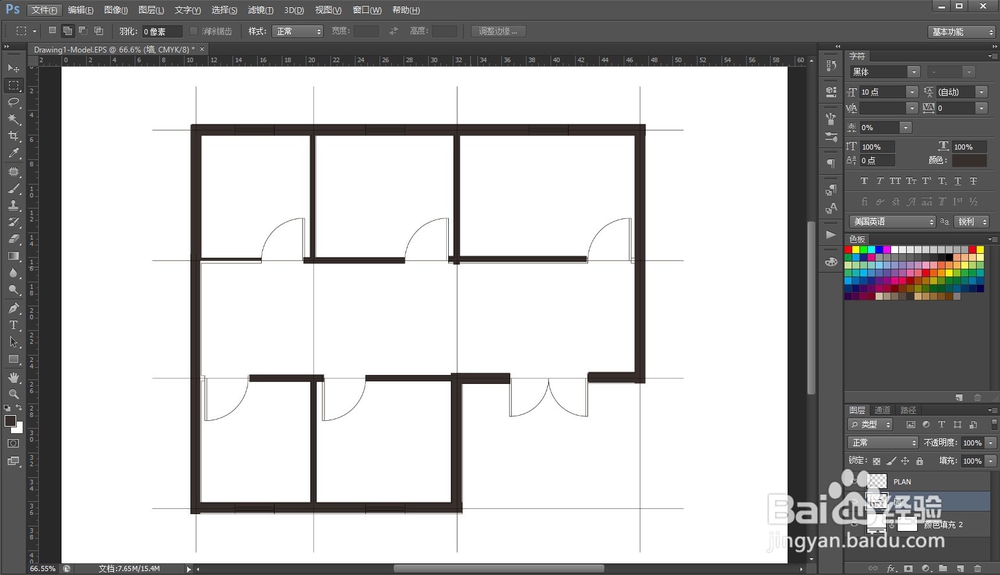Select the Blur tool
This screenshot has height=575, width=1000.
tap(13, 273)
